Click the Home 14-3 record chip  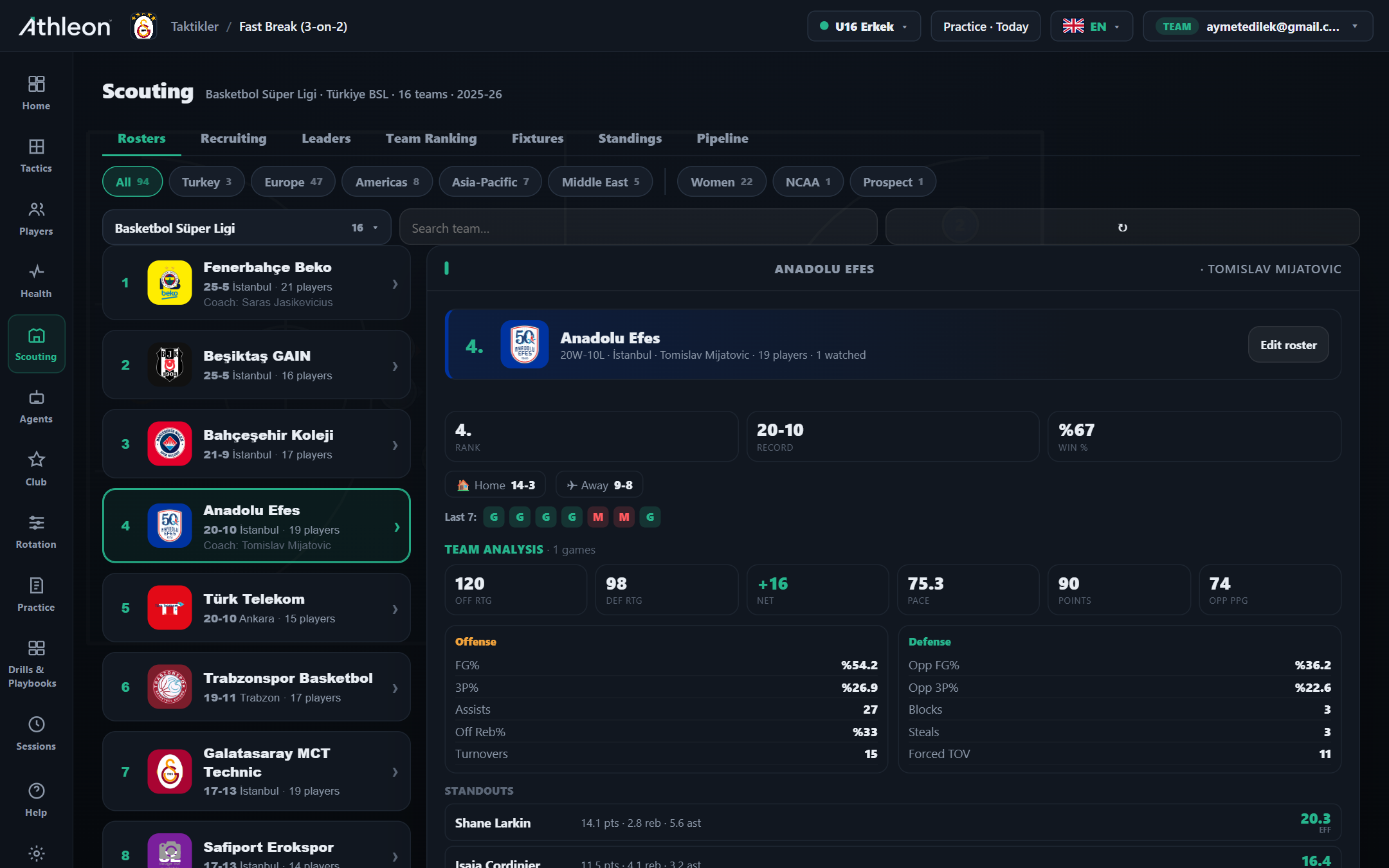(495, 485)
